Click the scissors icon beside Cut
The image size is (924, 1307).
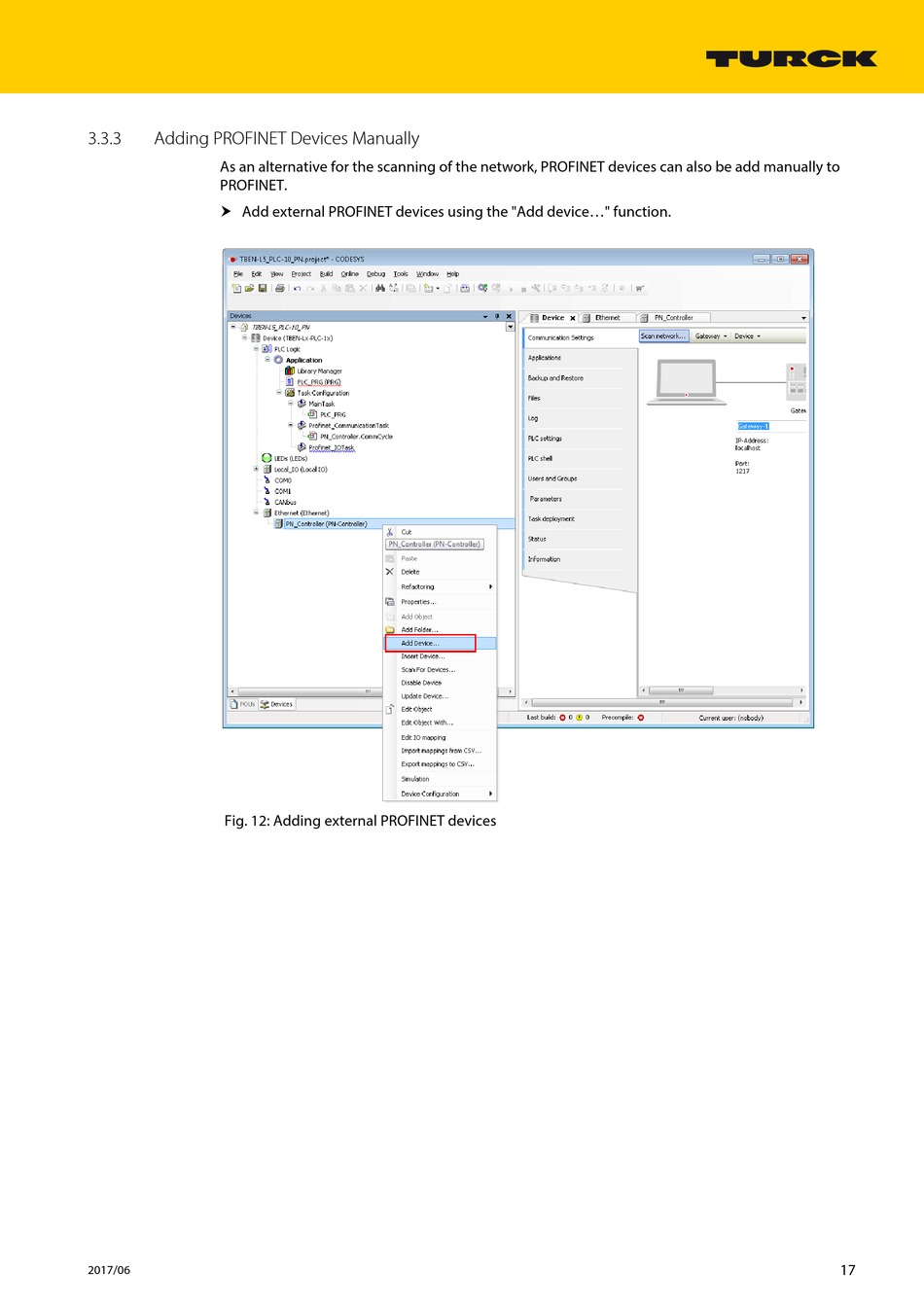[390, 532]
